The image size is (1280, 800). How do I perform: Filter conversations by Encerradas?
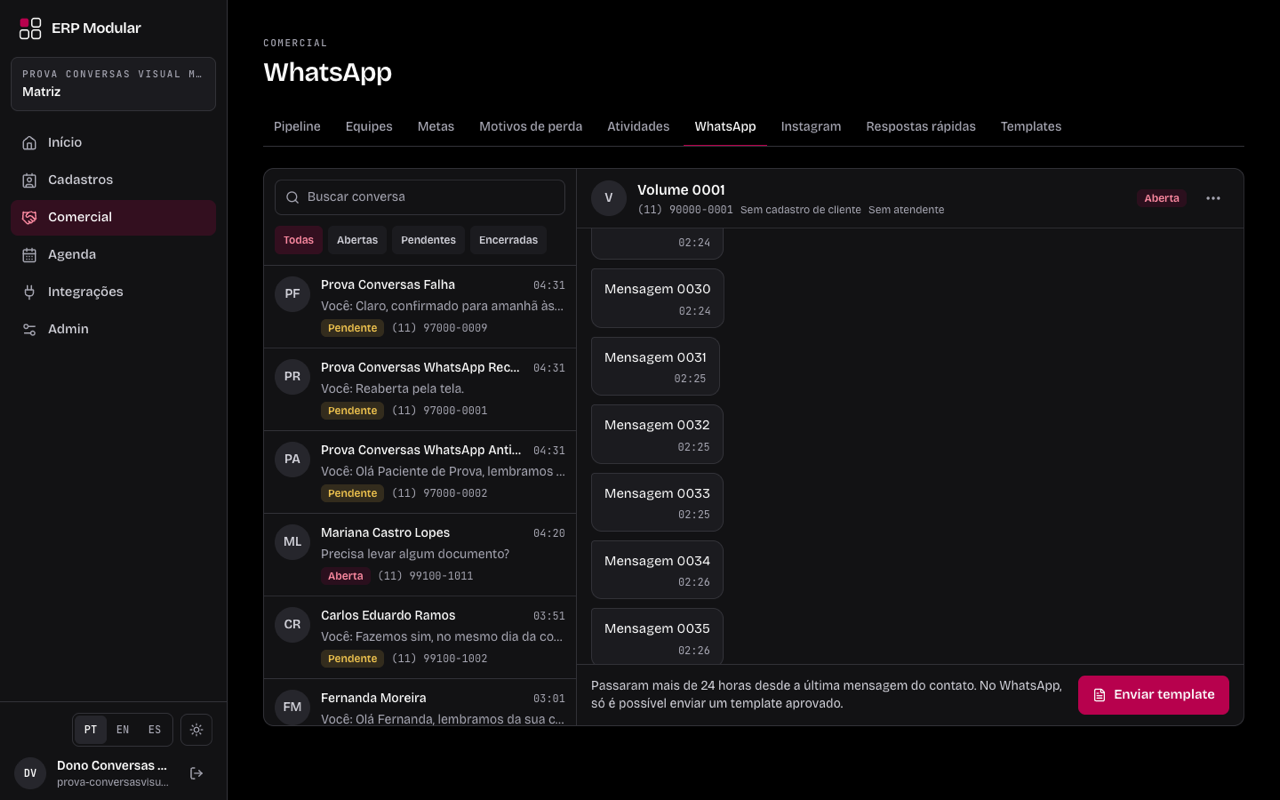[508, 240]
